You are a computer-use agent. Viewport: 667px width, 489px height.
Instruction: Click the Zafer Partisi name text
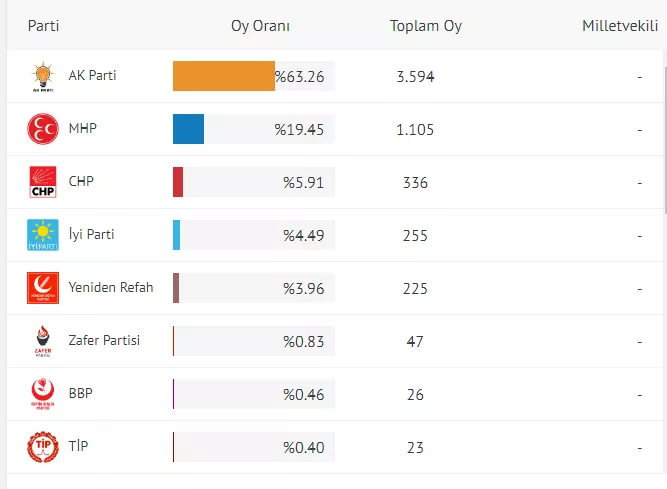[104, 341]
